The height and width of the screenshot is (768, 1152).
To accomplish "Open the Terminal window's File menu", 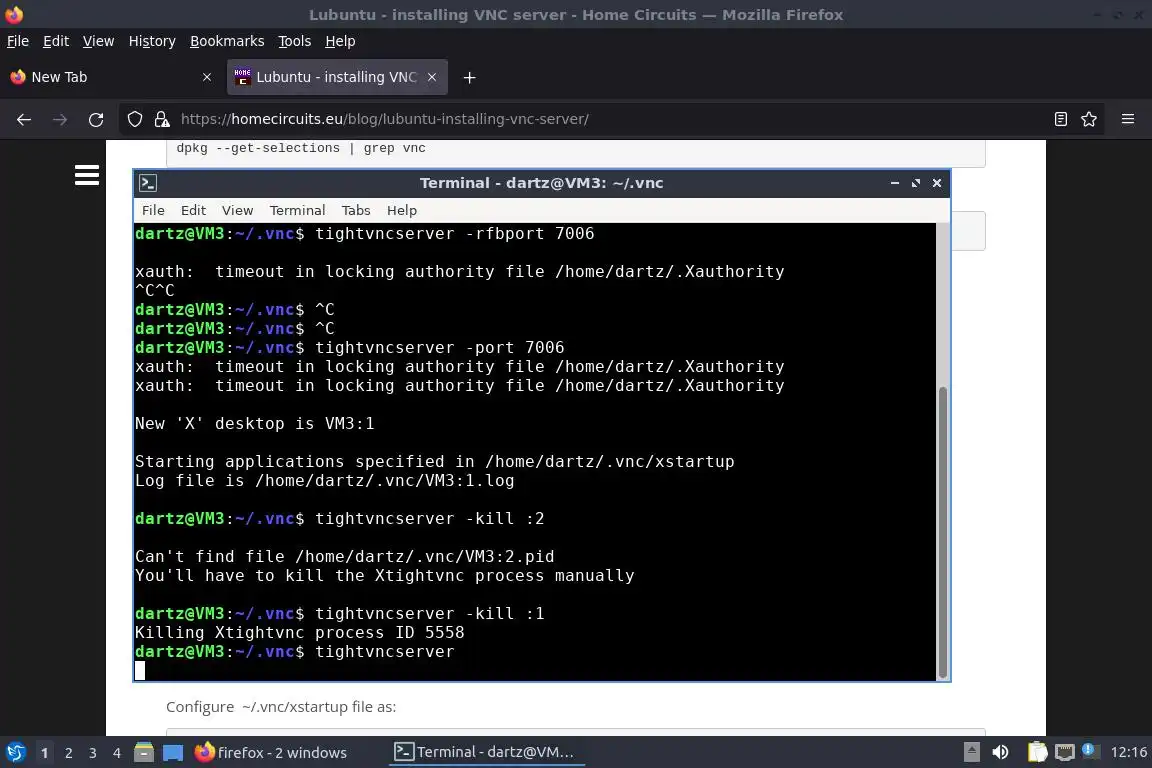I will click(x=153, y=210).
